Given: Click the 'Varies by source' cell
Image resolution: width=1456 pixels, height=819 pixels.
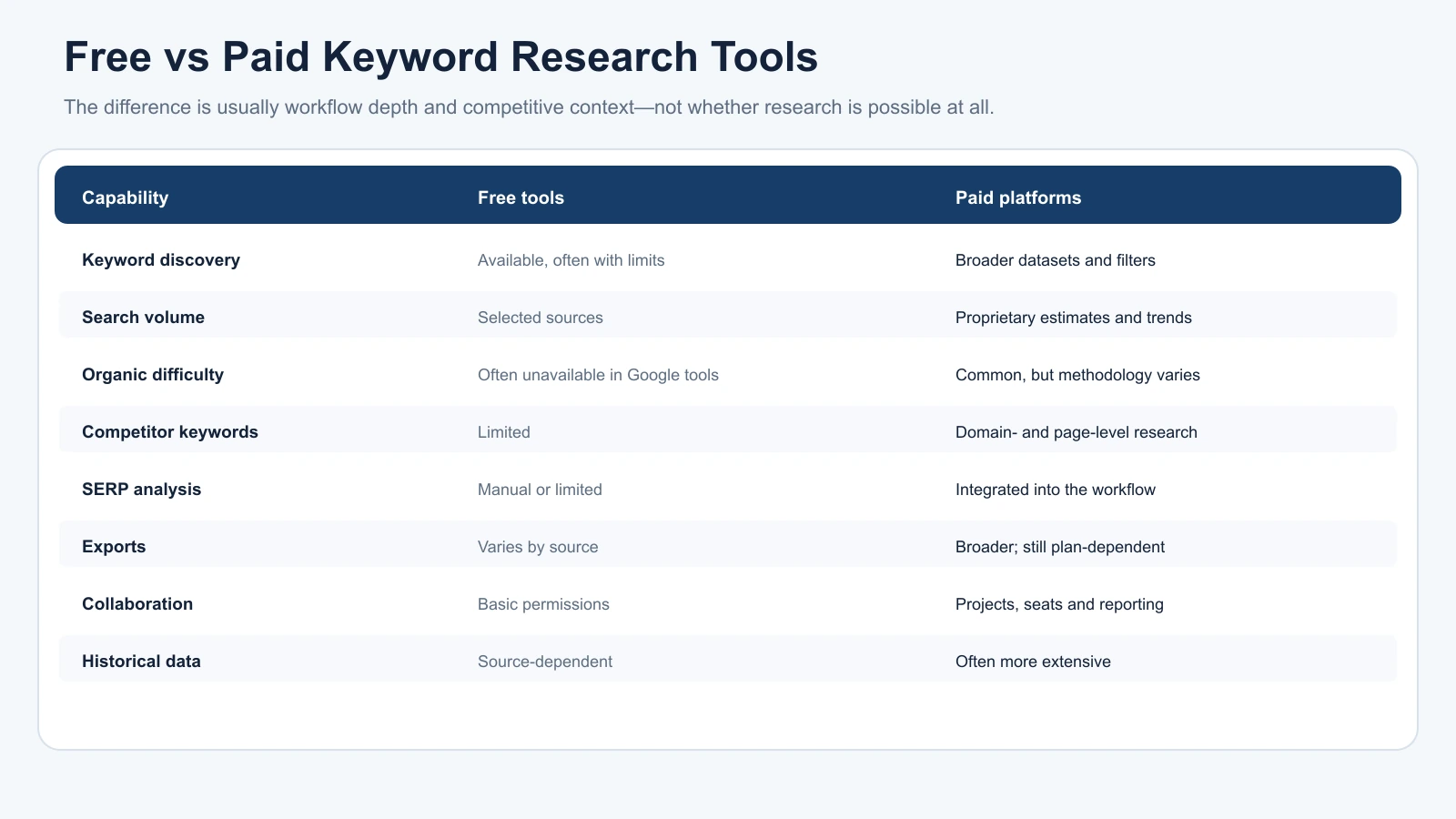Looking at the screenshot, I should coord(538,547).
